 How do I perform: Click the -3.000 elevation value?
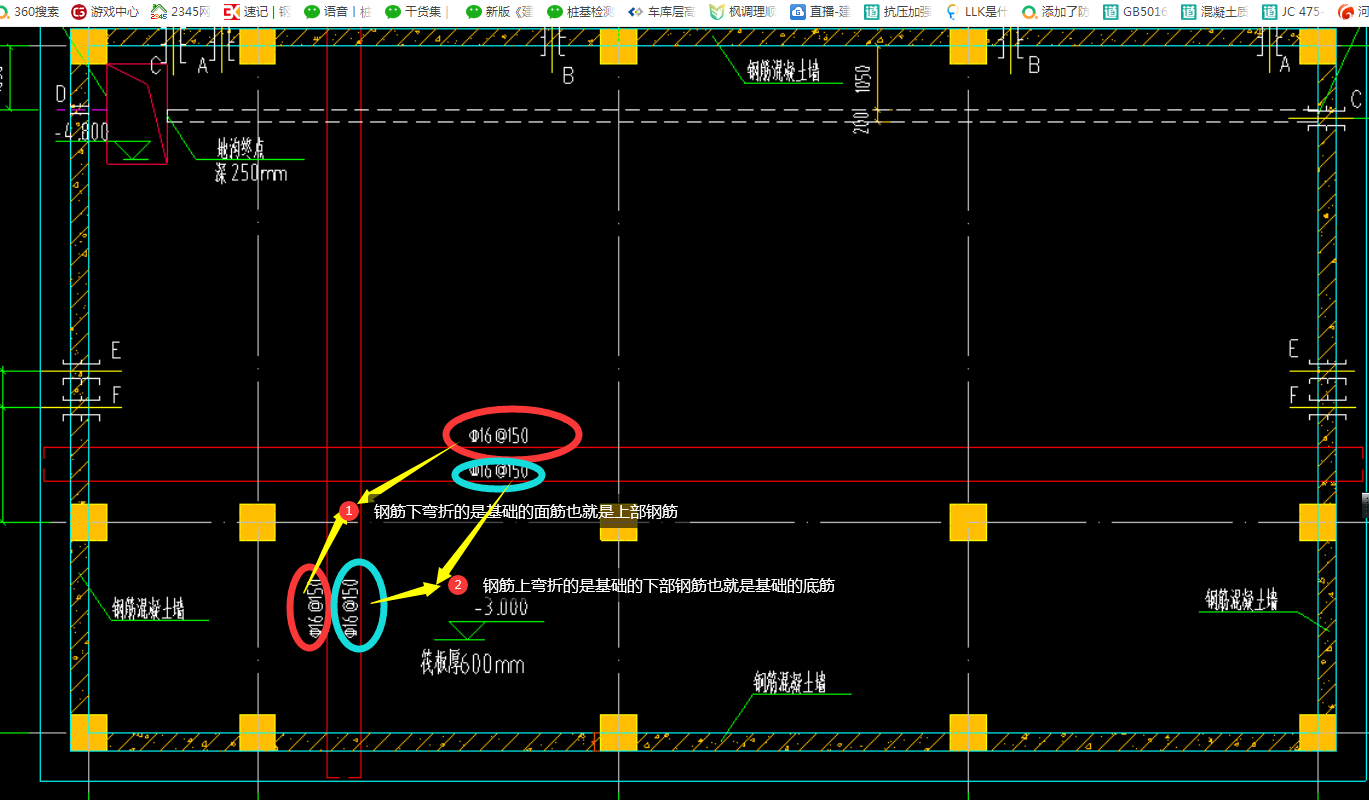tap(501, 608)
